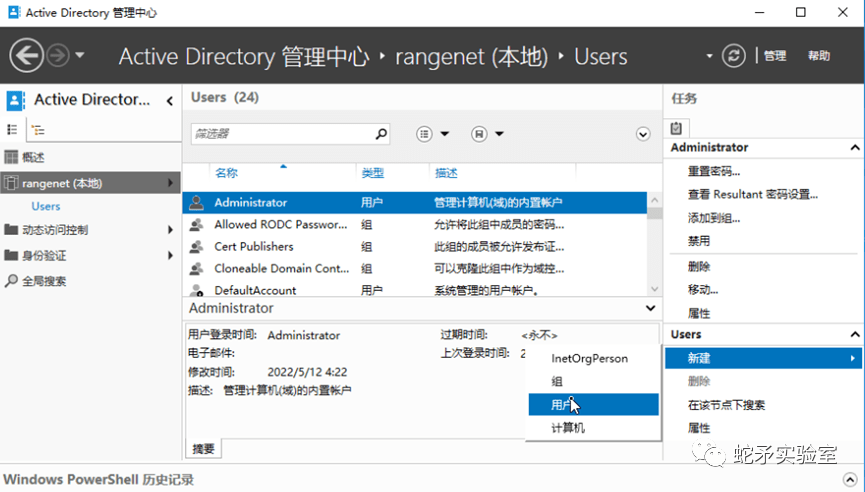Screen dimensions: 865x492
Task: Switch navigation pane to tree view
Action: tap(38, 130)
